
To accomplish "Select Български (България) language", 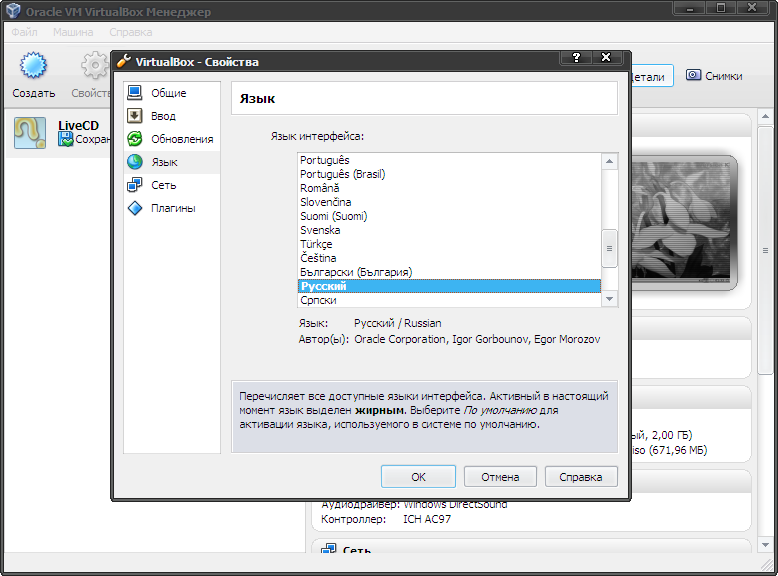I will [x=450, y=272].
